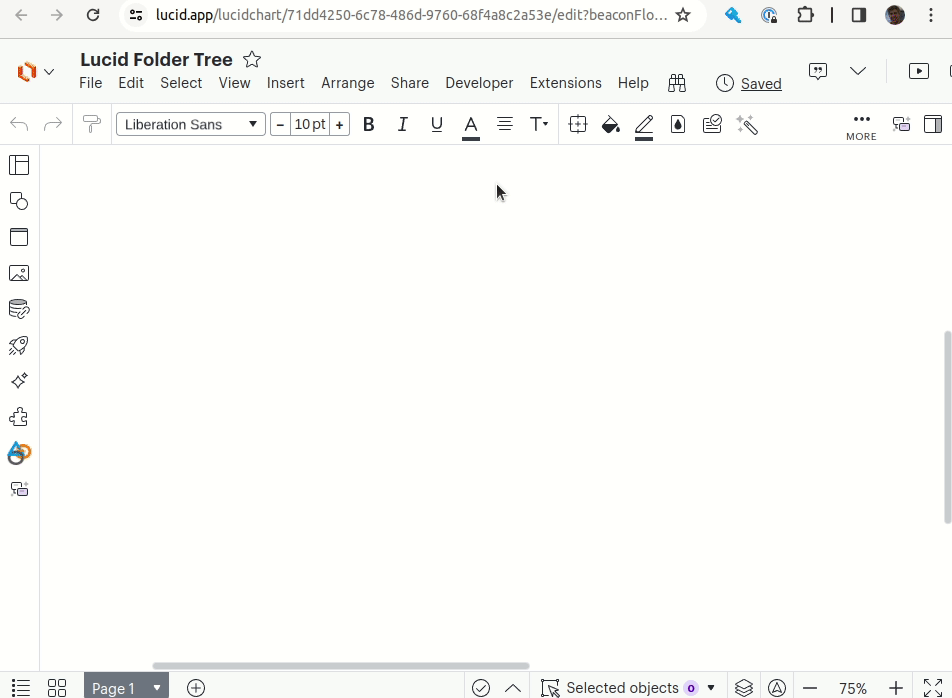Open the font text color swatch
952x698 pixels.
(470, 124)
